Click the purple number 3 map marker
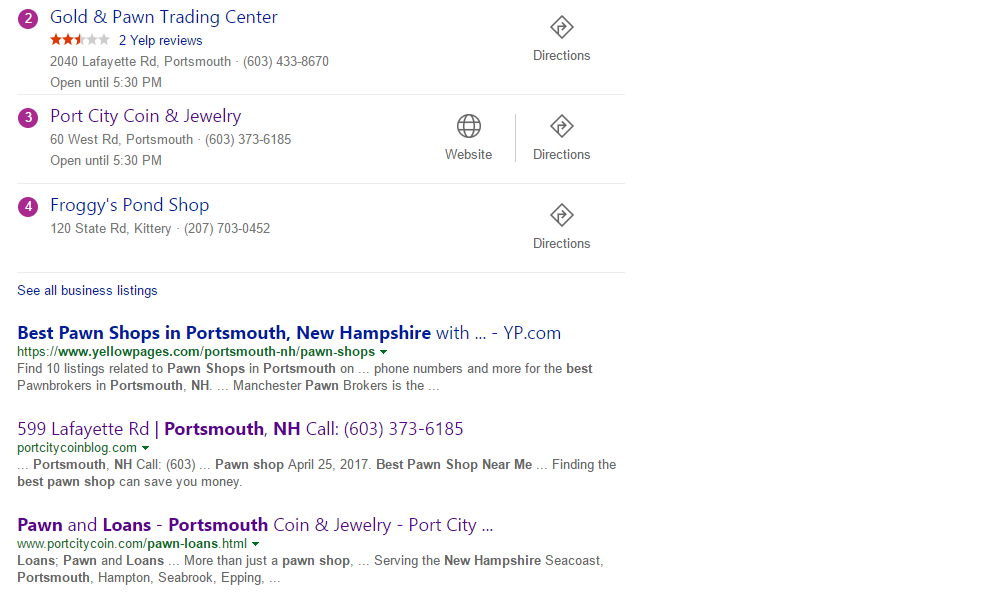 28,117
